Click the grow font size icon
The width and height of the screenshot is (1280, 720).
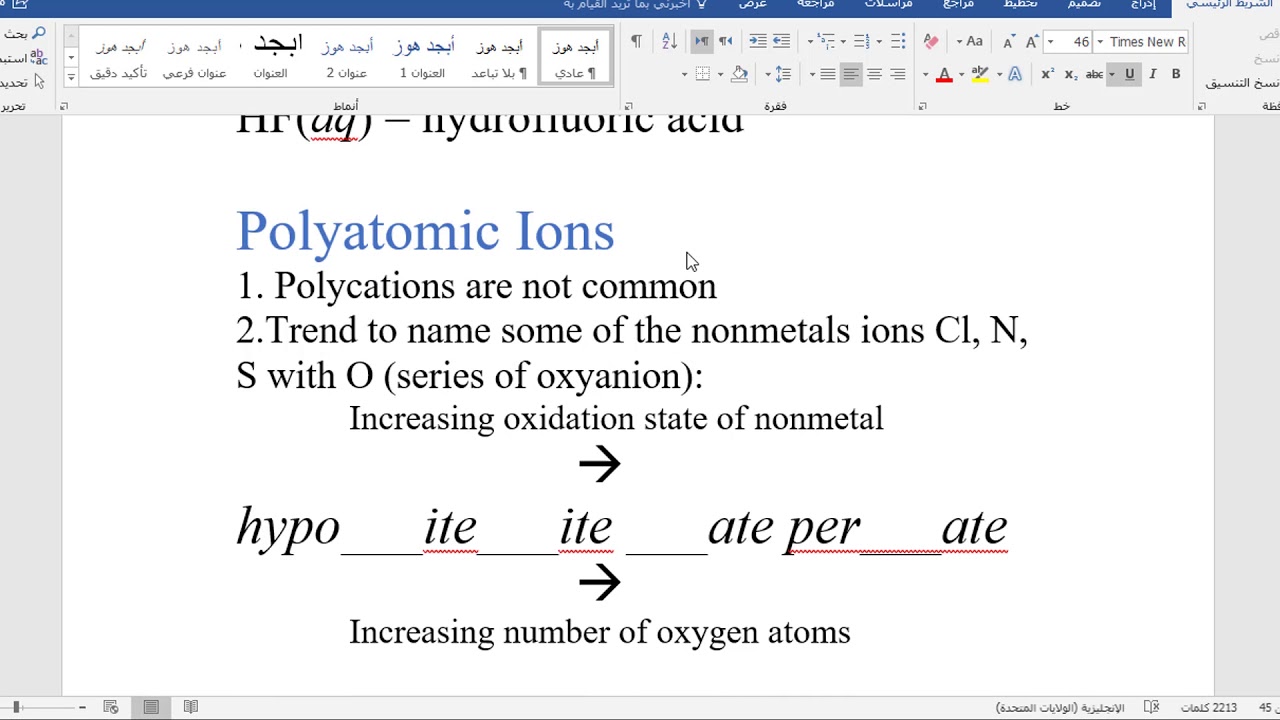tap(1033, 41)
